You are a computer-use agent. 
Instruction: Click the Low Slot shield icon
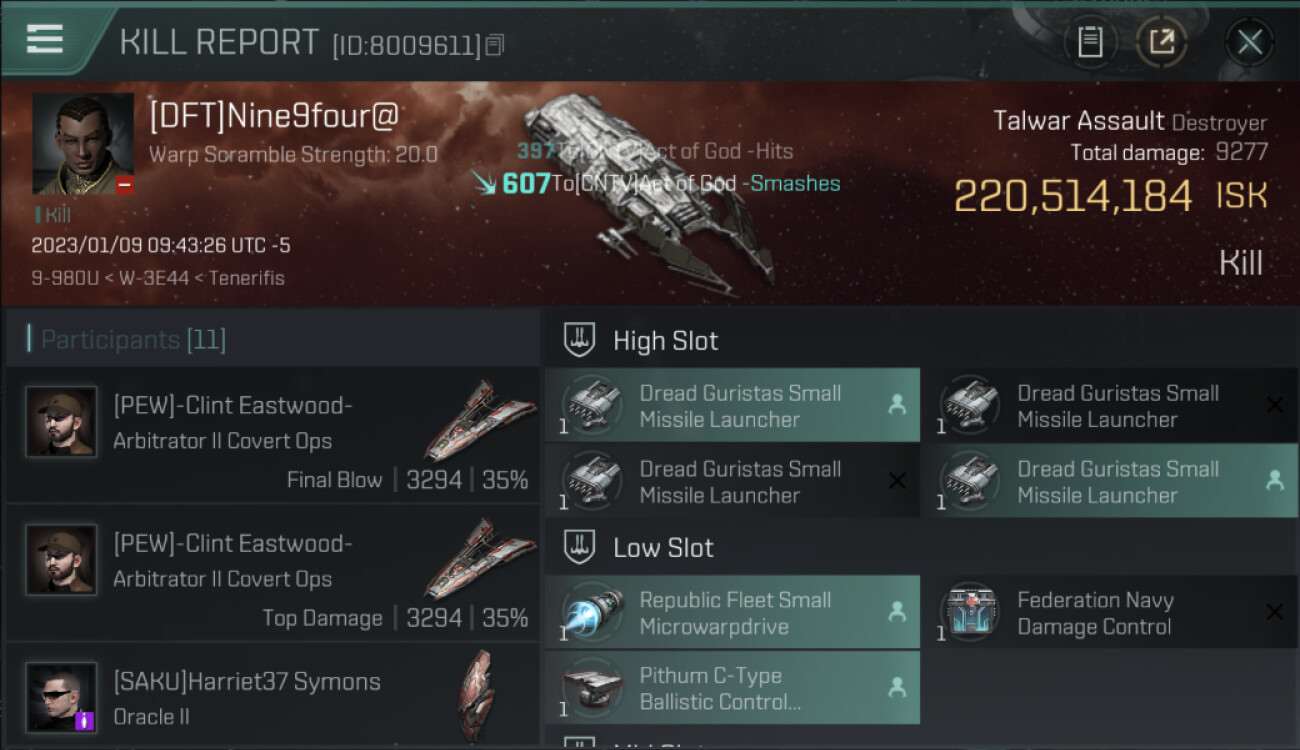pyautogui.click(x=580, y=547)
